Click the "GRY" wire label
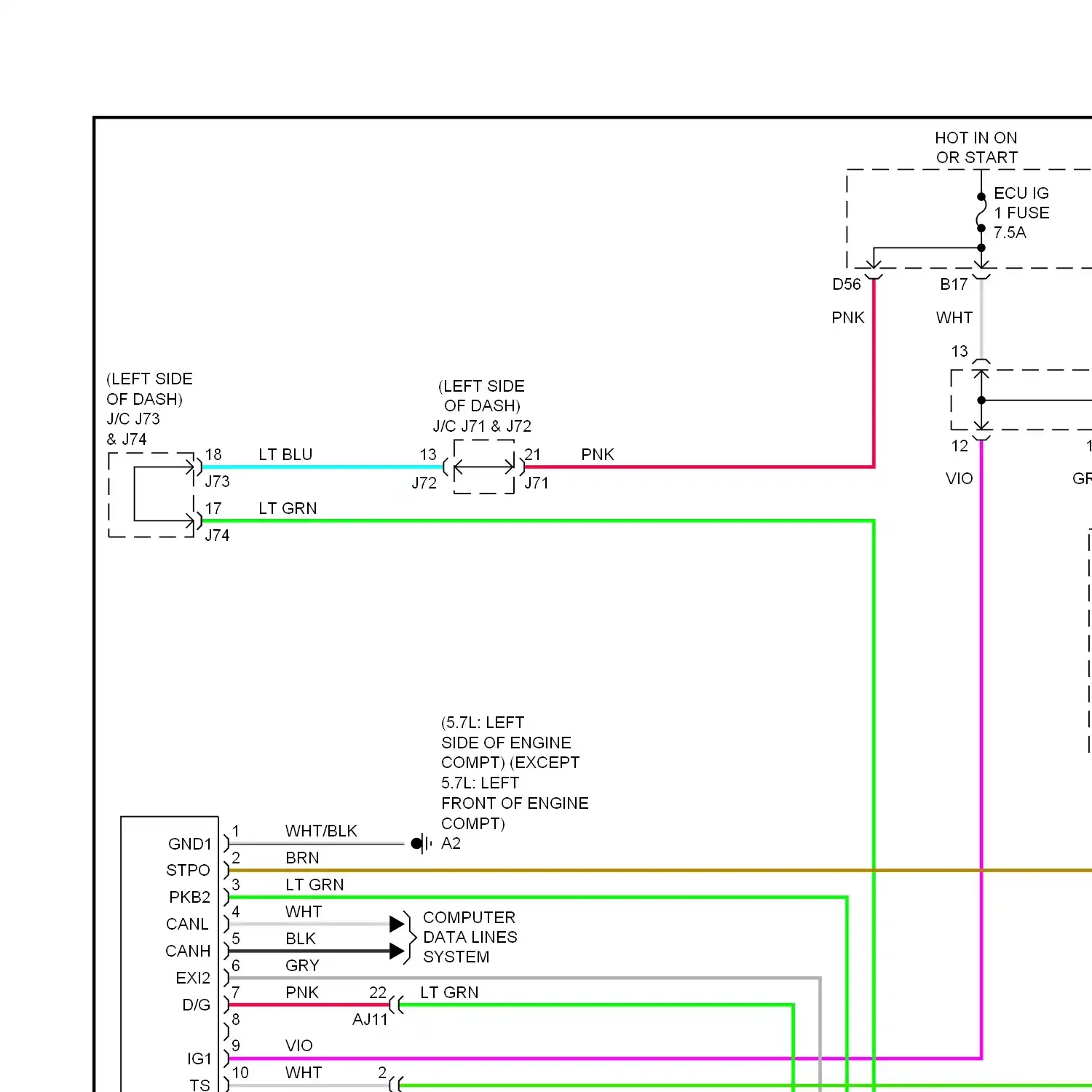Screen dimensions: 1092x1092 302,965
